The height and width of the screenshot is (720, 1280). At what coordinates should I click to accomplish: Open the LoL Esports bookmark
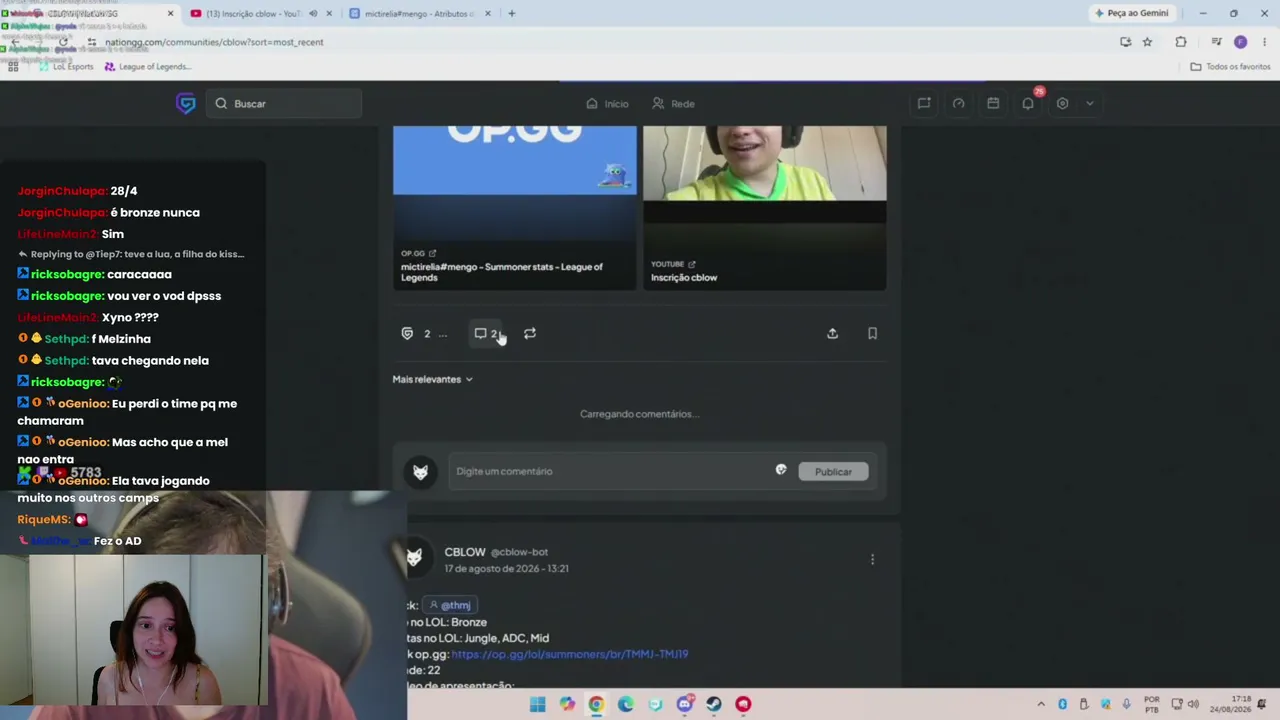pyautogui.click(x=65, y=67)
